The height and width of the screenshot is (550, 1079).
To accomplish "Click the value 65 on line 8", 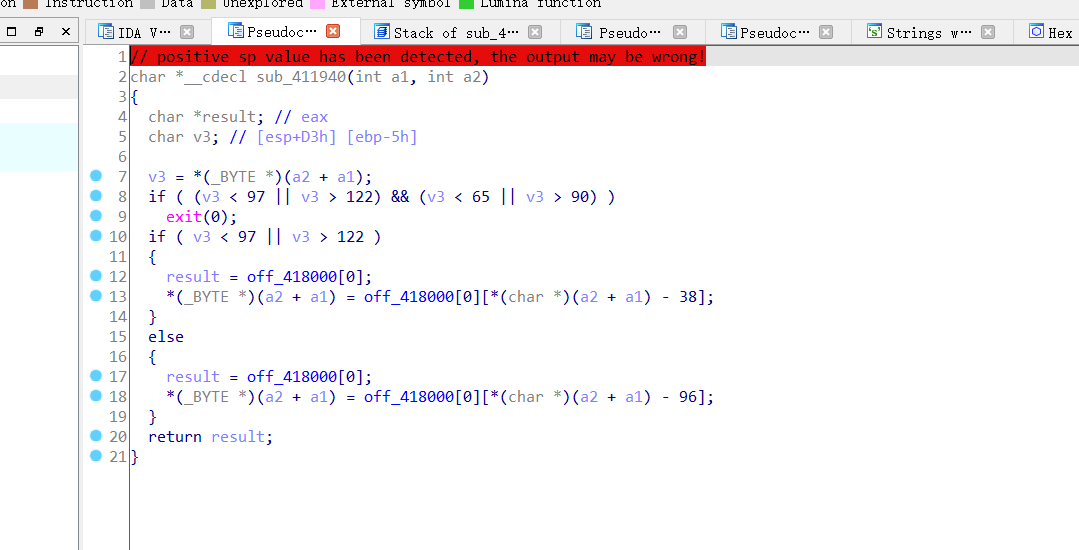I will coord(481,196).
